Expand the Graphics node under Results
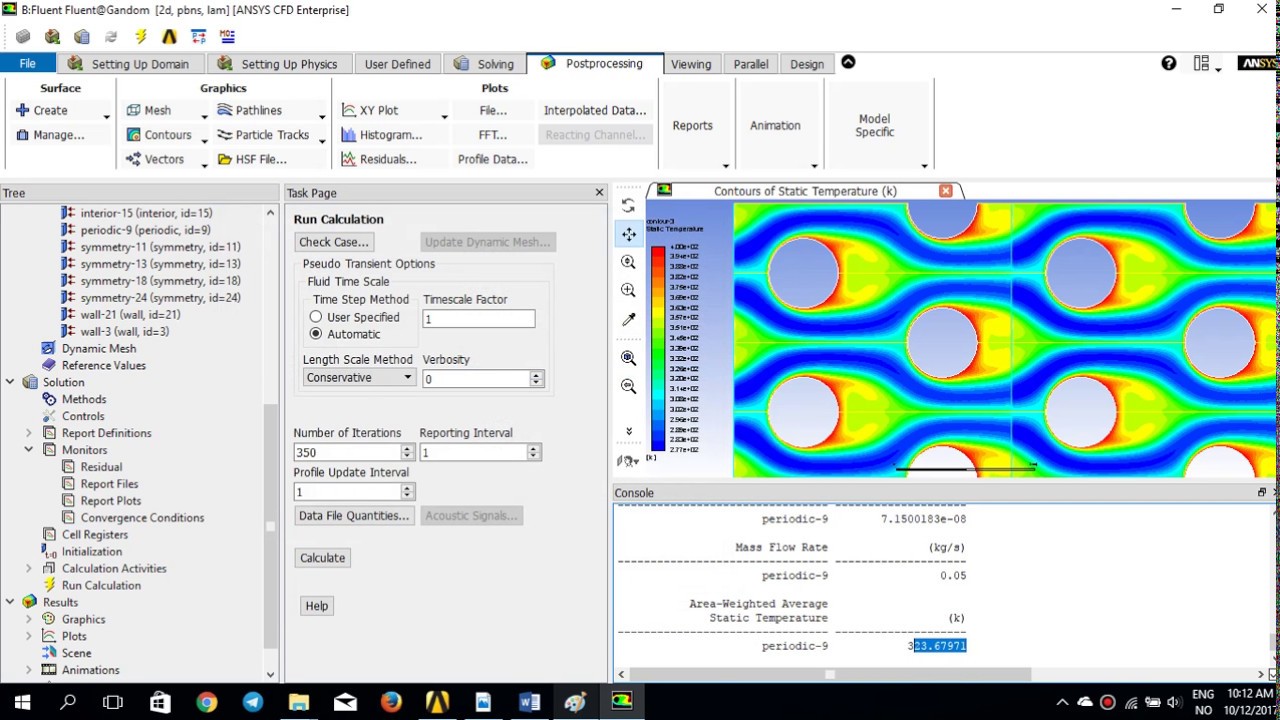Screen dimensions: 1280x720 (x=29, y=619)
